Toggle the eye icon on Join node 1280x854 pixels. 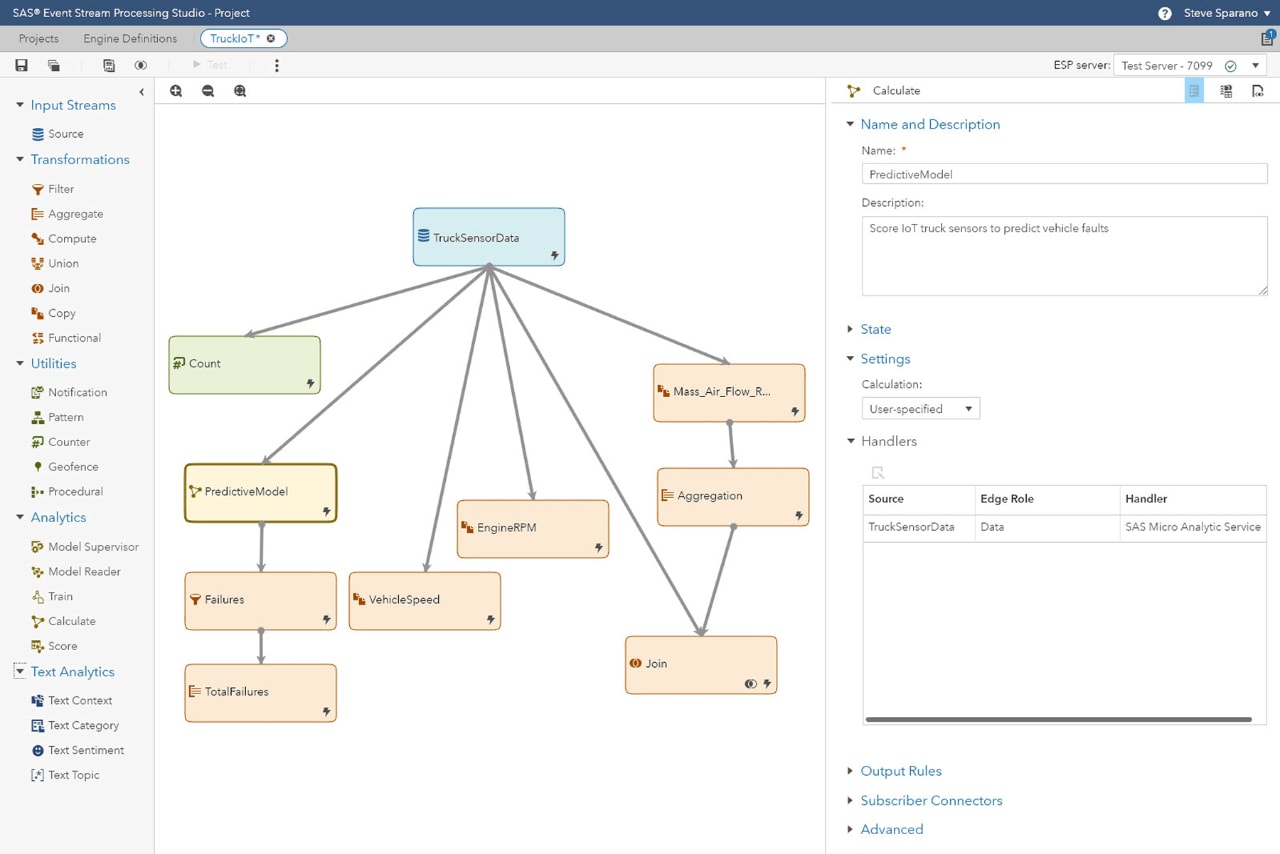coord(751,684)
